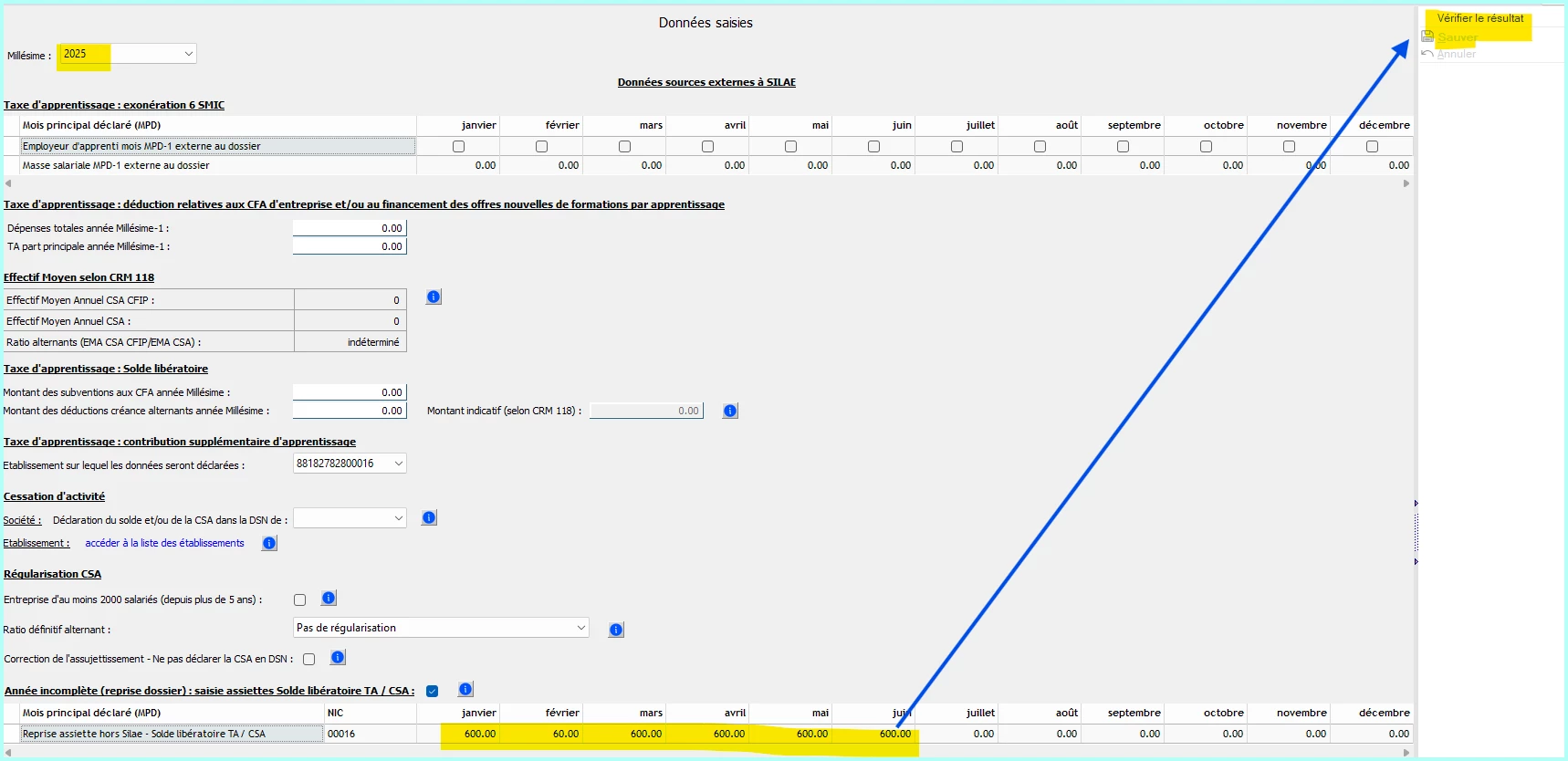
Task: Enable Entreprise d'au moins 2000 salariés checkbox
Action: point(299,599)
